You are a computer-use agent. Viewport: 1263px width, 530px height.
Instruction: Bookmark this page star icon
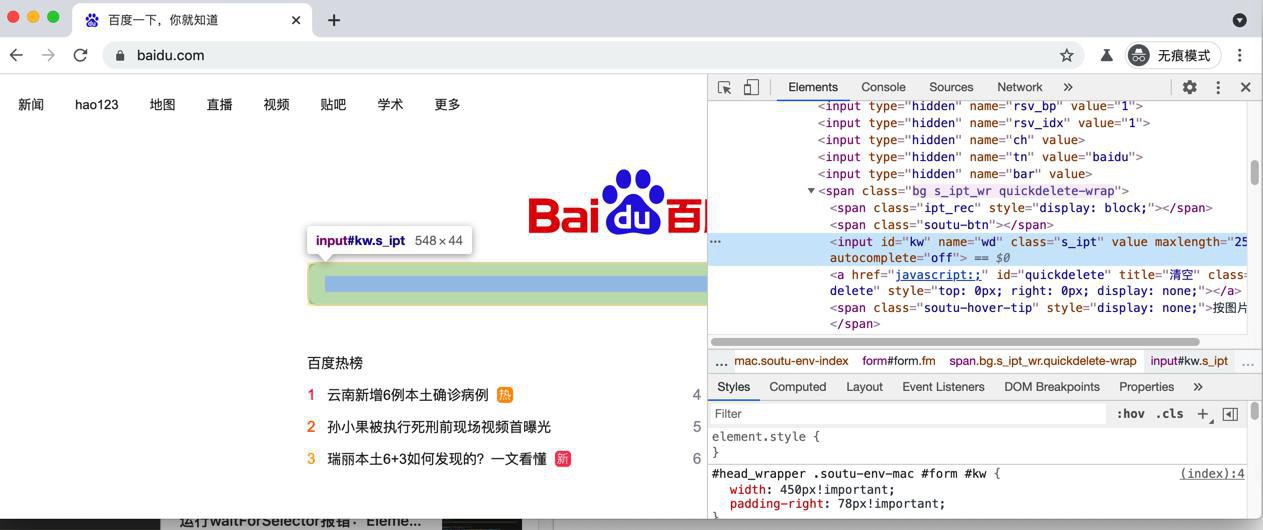pyautogui.click(x=1067, y=55)
